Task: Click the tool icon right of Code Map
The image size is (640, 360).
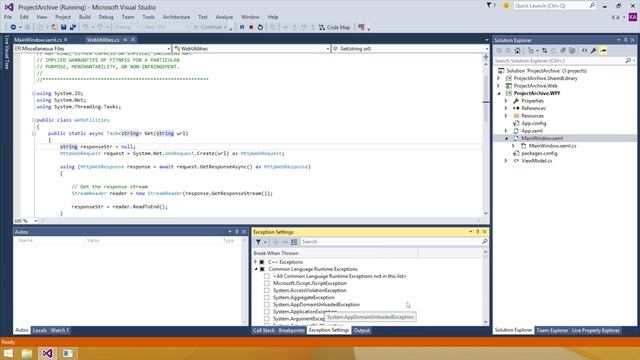Action: click(x=361, y=27)
